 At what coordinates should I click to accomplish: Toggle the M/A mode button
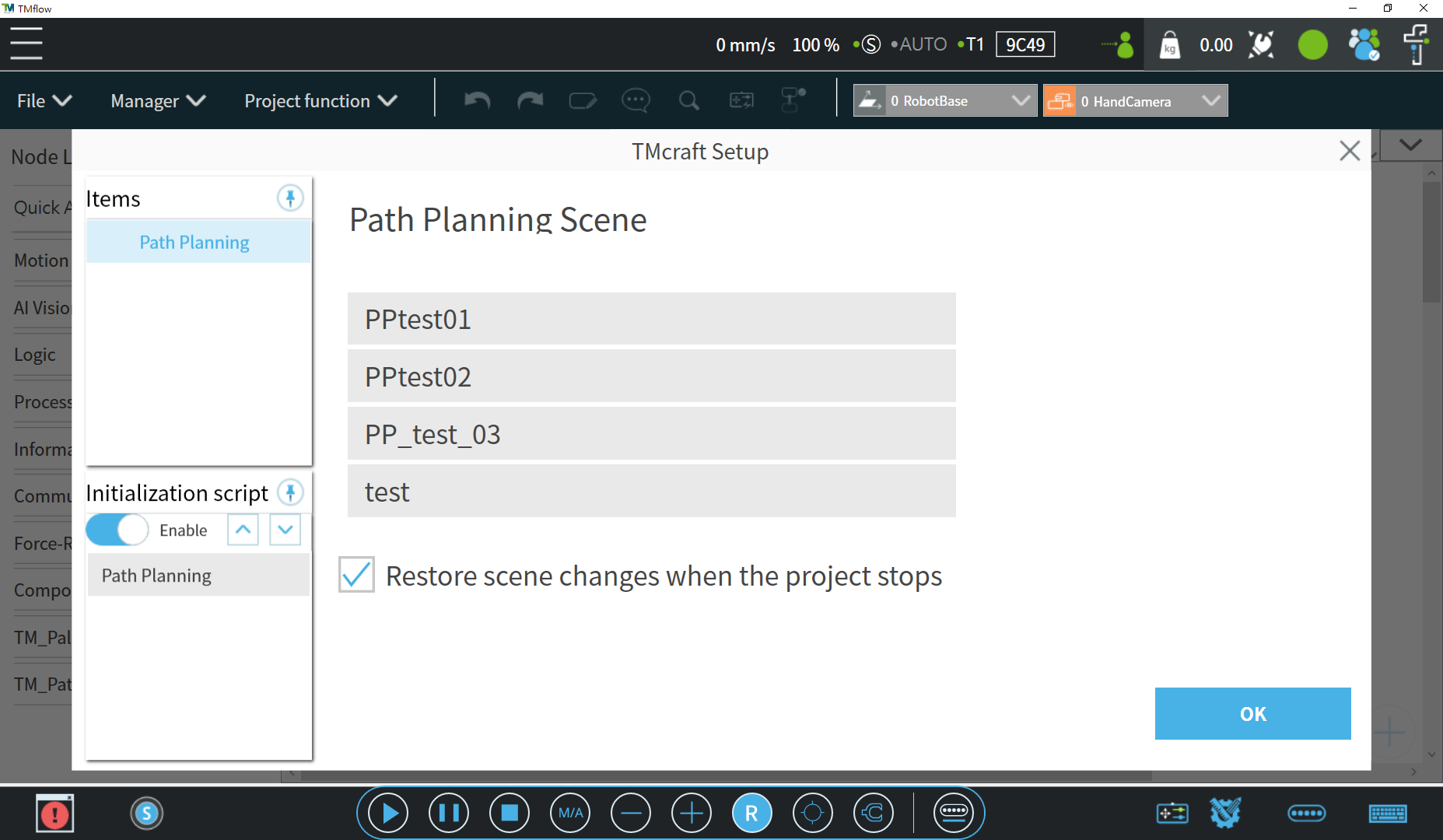(x=570, y=814)
